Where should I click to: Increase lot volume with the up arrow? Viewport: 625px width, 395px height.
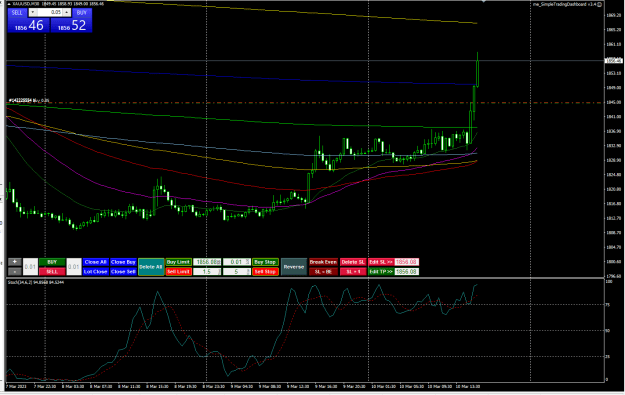pyautogui.click(x=67, y=12)
